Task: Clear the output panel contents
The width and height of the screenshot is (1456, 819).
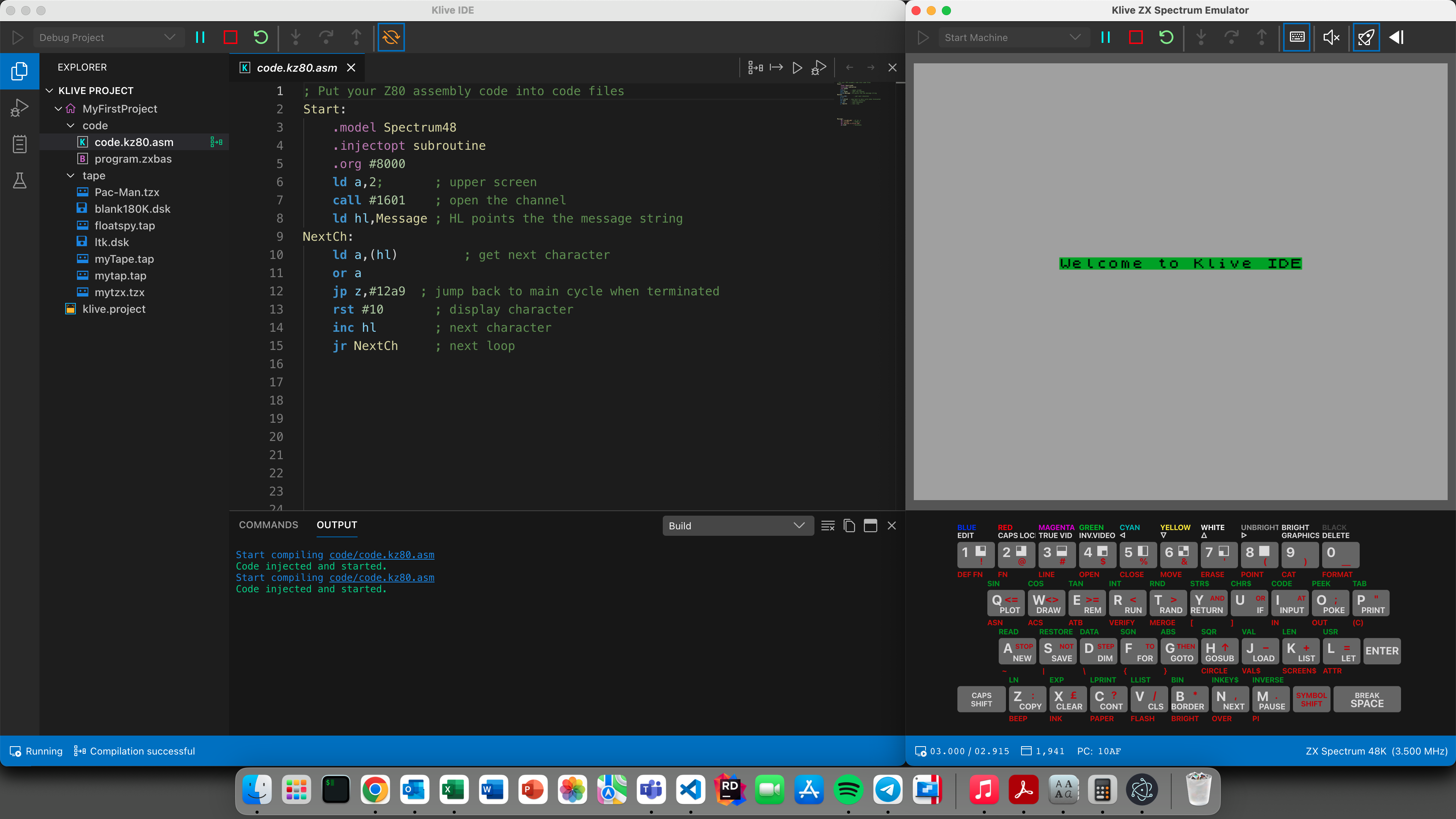Action: pos(828,526)
